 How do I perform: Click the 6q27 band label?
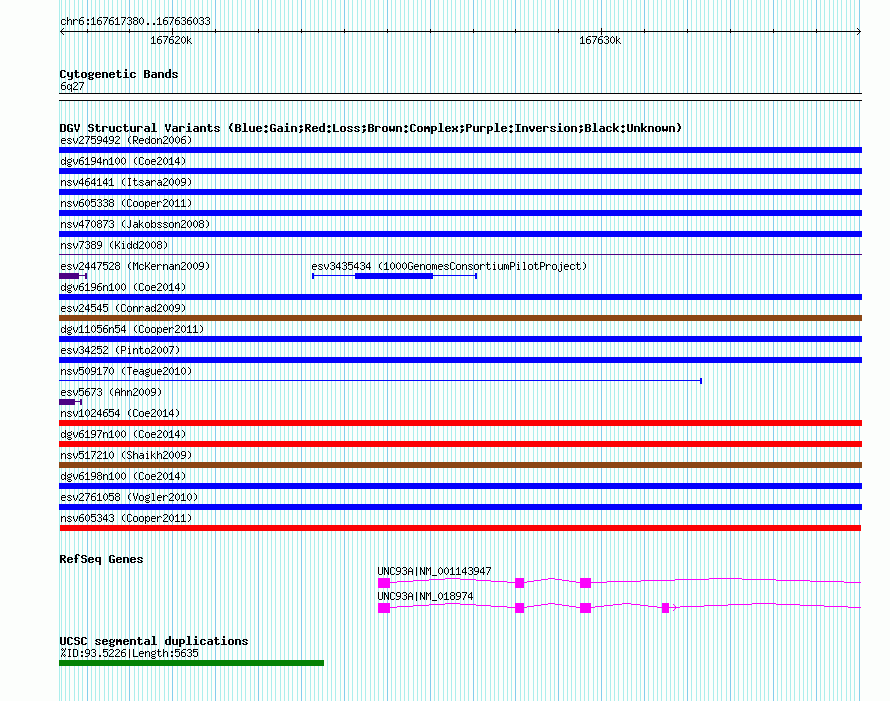[x=72, y=86]
